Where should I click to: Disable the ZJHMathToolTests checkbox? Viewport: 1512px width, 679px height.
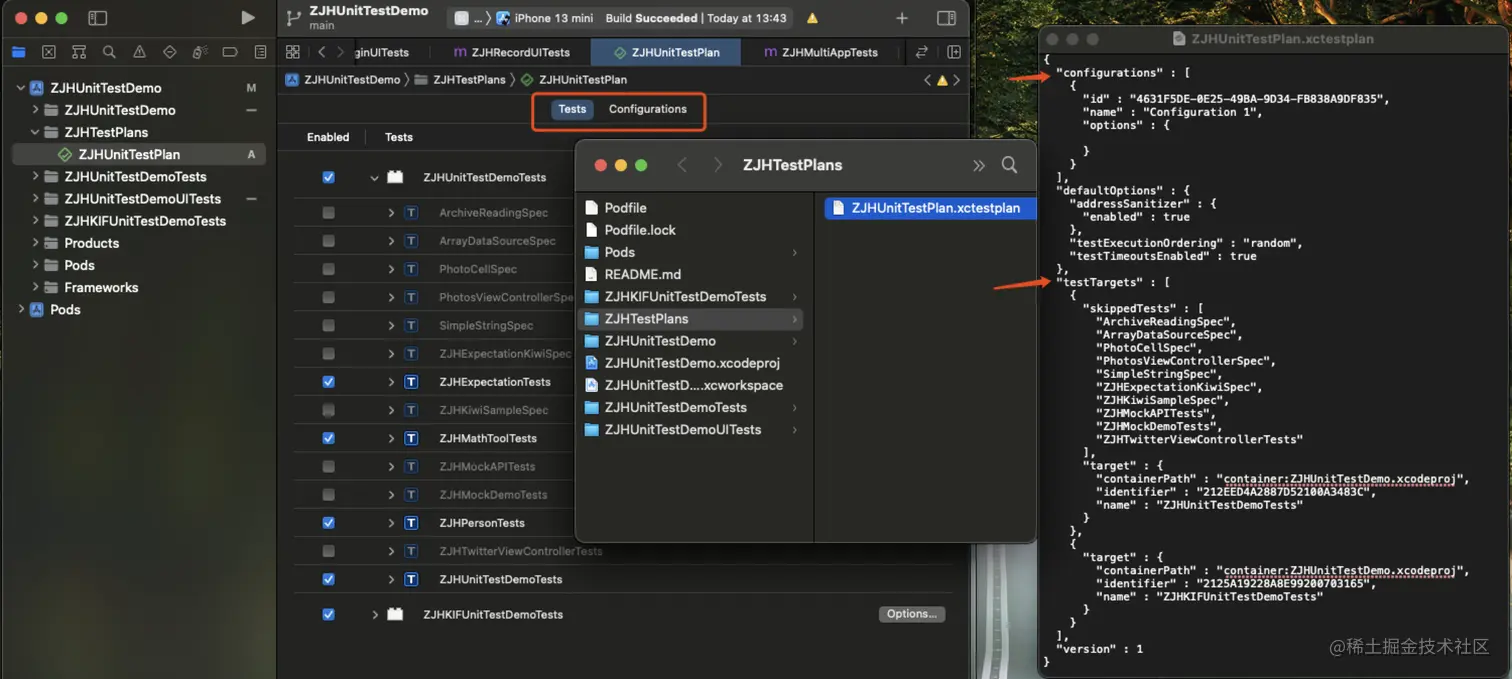coord(328,438)
